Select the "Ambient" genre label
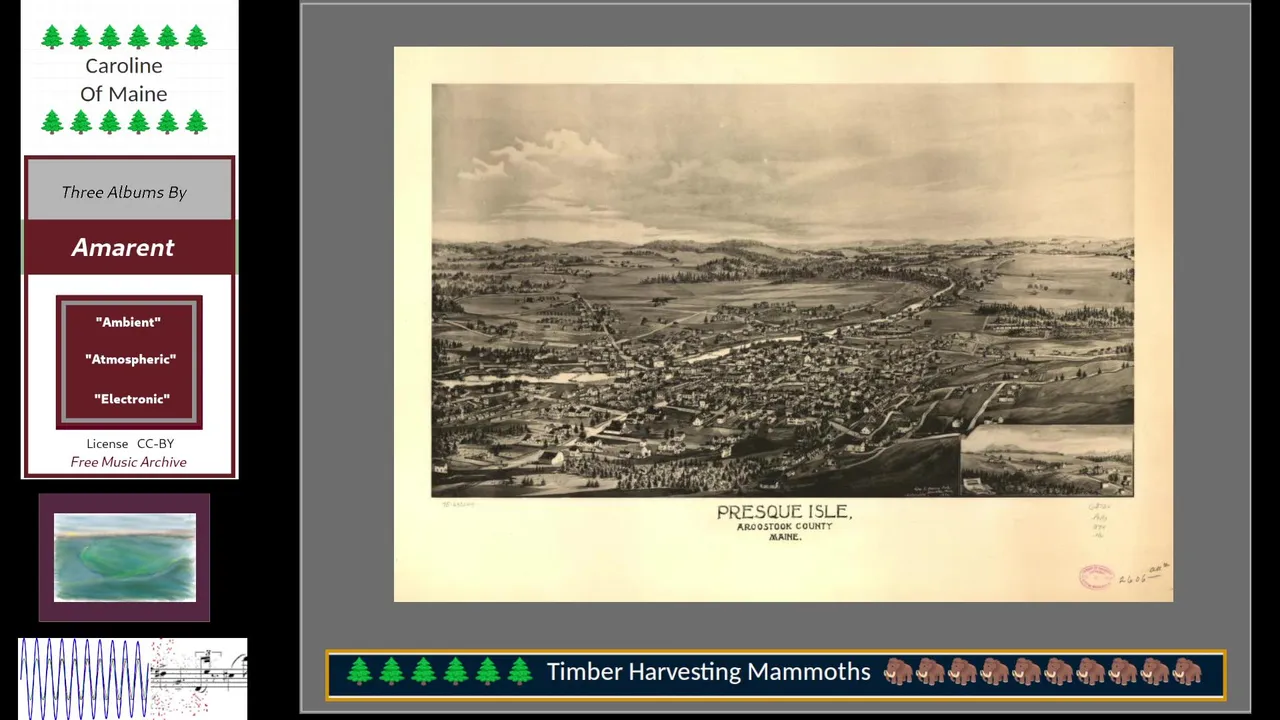The height and width of the screenshot is (720, 1280). pos(128,322)
